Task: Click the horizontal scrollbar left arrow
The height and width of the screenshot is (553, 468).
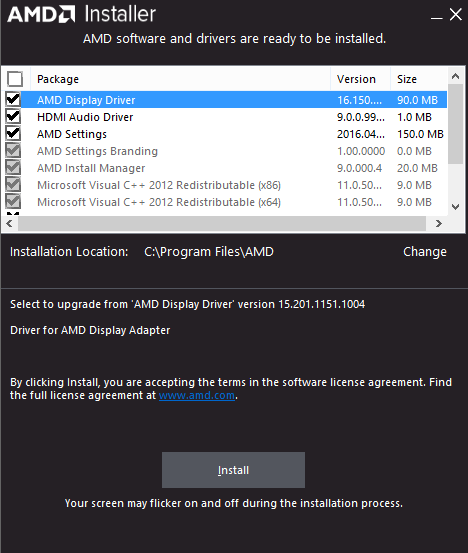Action: pyautogui.click(x=10, y=223)
